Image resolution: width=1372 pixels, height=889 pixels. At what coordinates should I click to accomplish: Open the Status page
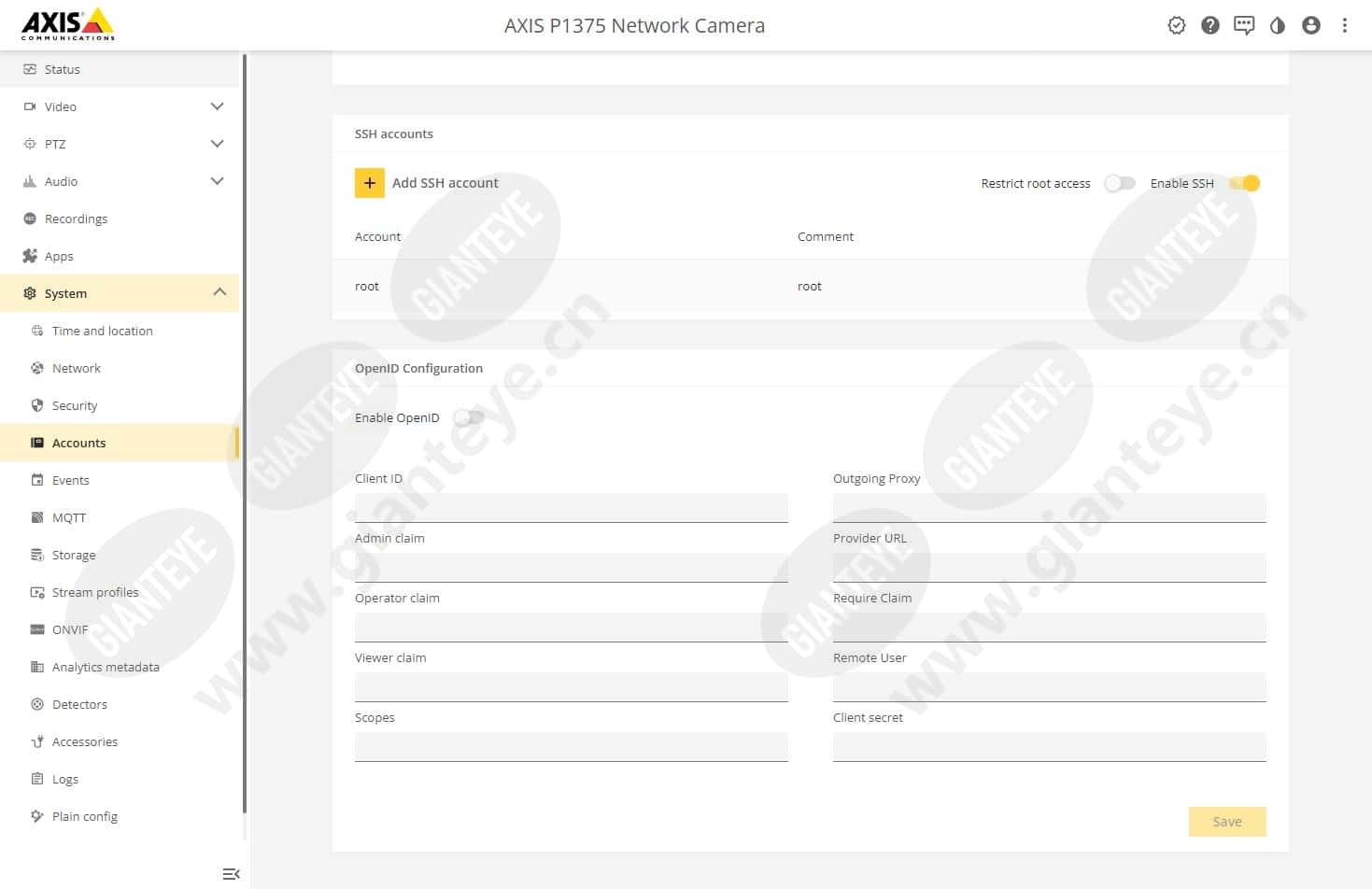pyautogui.click(x=120, y=69)
